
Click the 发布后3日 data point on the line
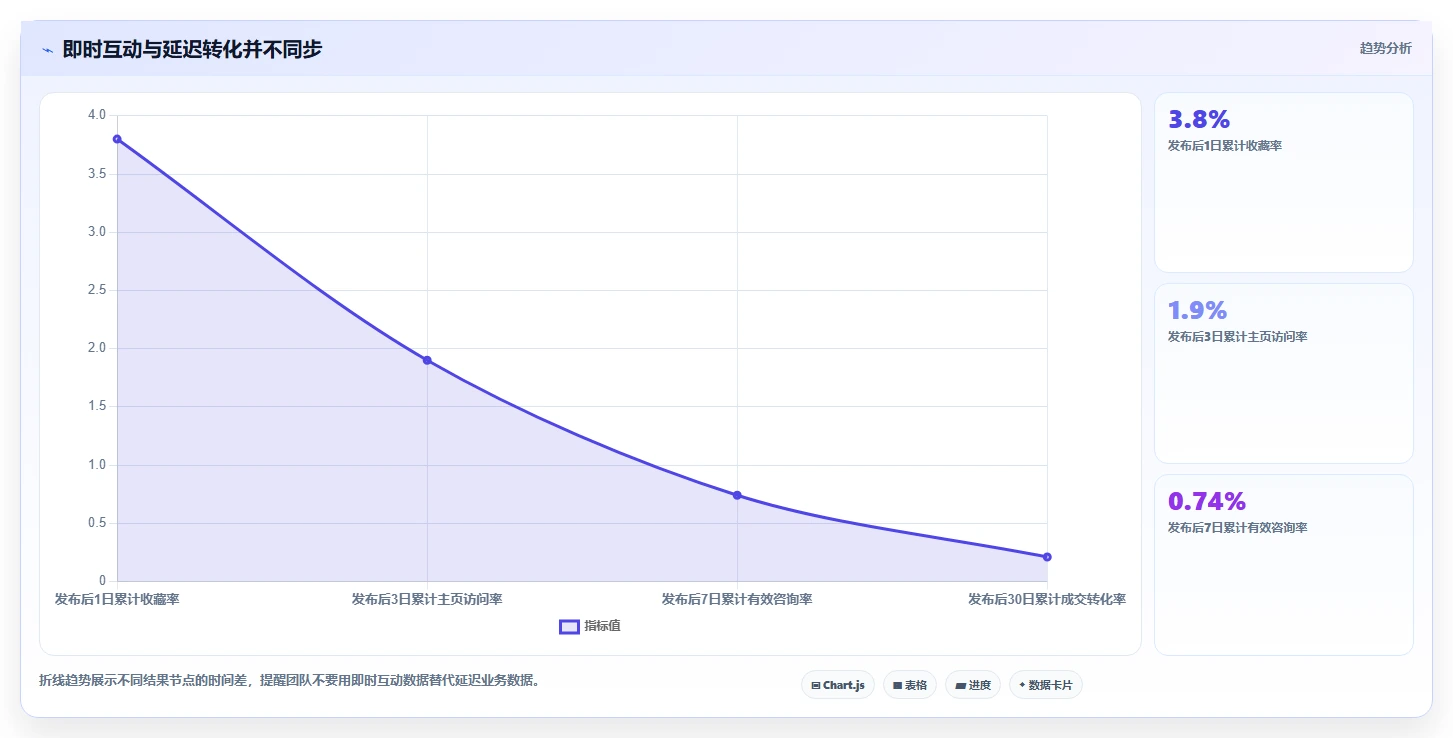427,360
